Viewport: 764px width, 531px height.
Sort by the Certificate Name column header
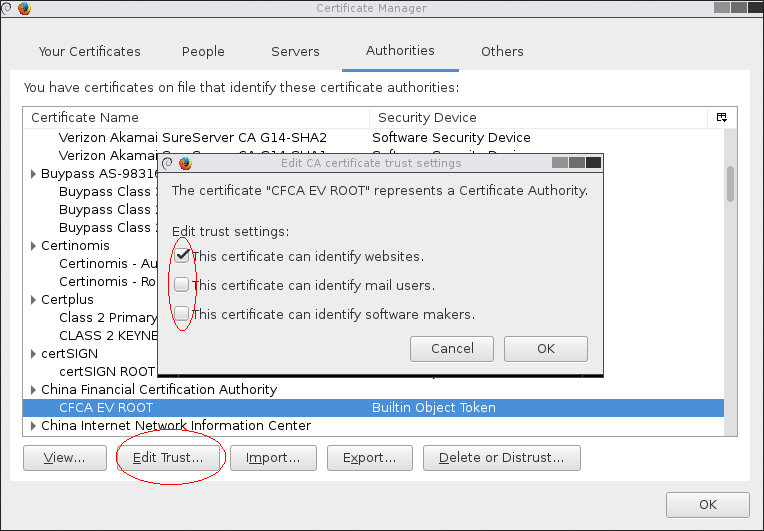pyautogui.click(x=196, y=117)
